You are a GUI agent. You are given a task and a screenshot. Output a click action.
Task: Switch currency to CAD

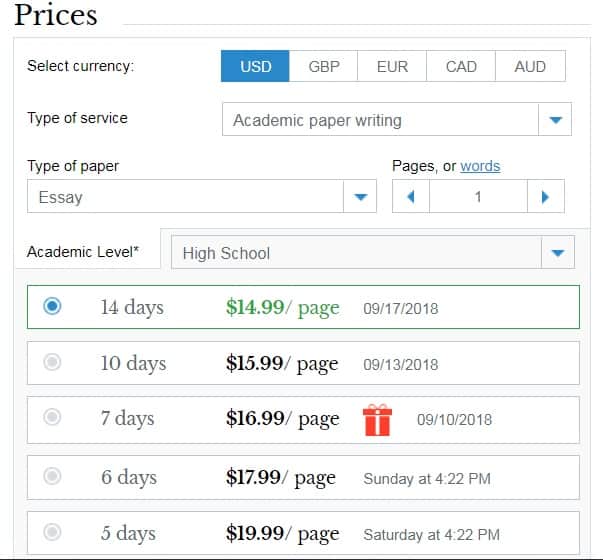pyautogui.click(x=461, y=66)
